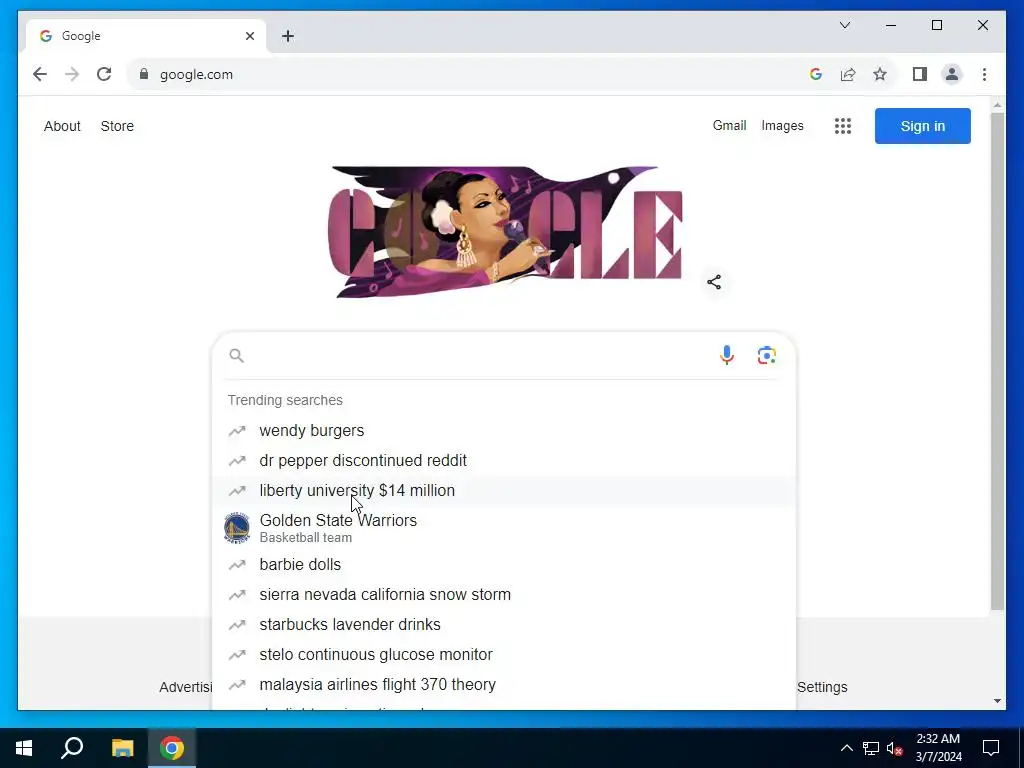This screenshot has width=1024, height=768.
Task: Open Chrome's three-dot menu
Action: (984, 74)
